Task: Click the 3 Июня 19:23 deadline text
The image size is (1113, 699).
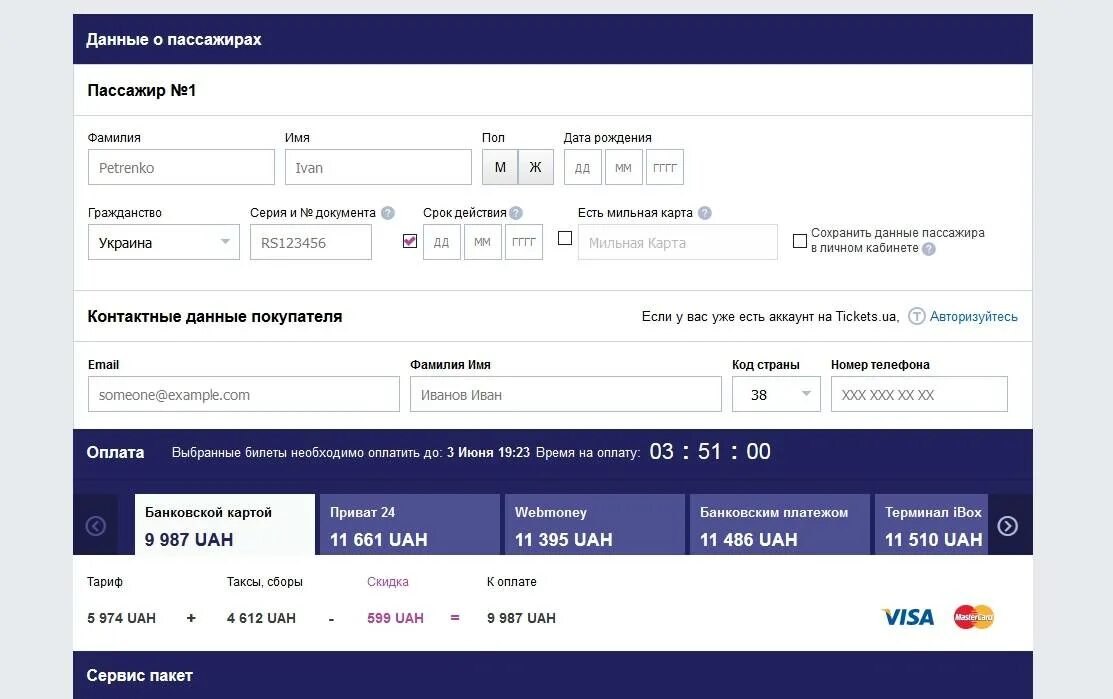Action: coord(488,453)
